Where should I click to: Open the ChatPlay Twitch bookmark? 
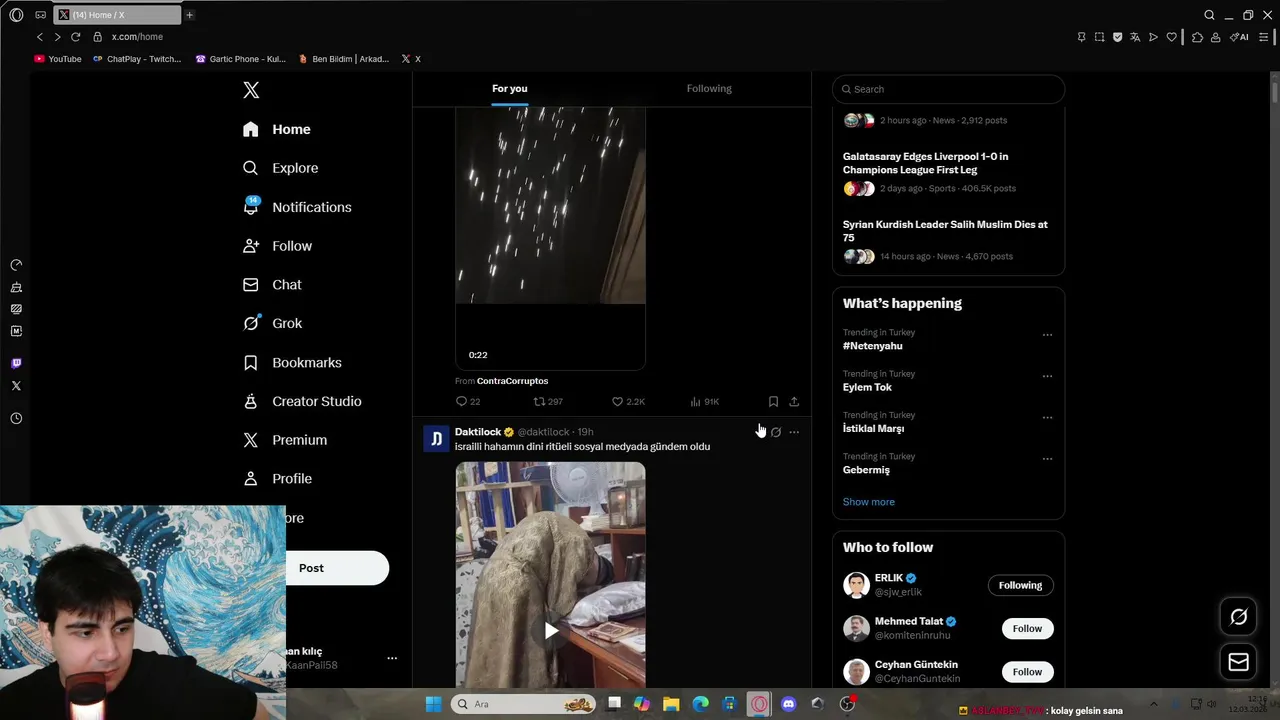(x=137, y=59)
